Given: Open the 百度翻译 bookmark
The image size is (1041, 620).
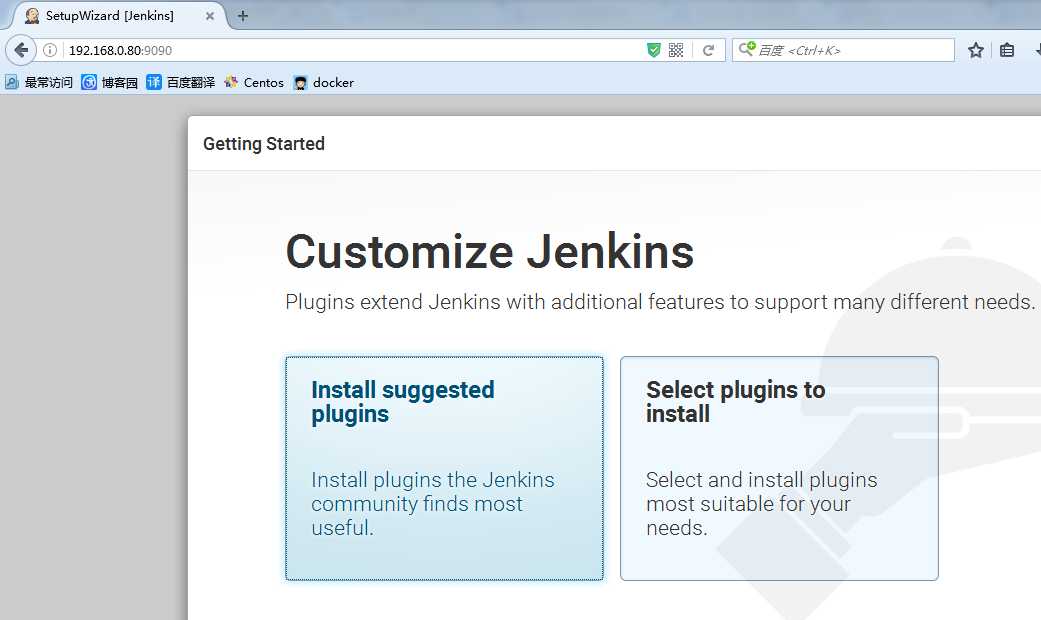Looking at the screenshot, I should pyautogui.click(x=181, y=83).
